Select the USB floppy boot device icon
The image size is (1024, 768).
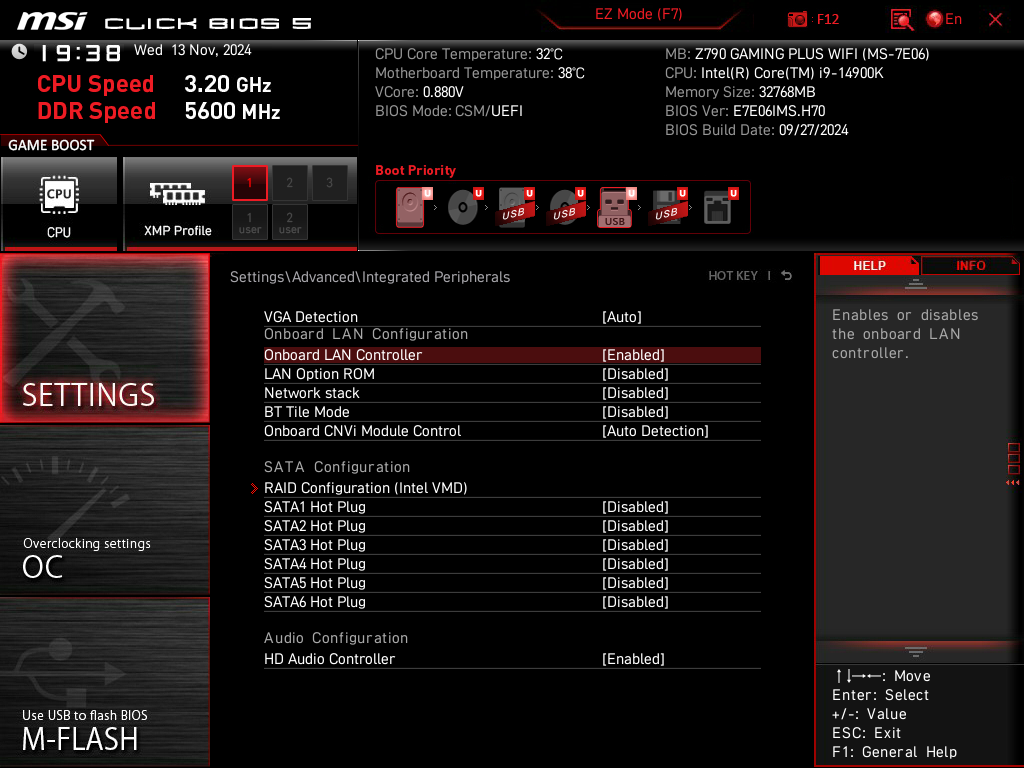coord(667,207)
